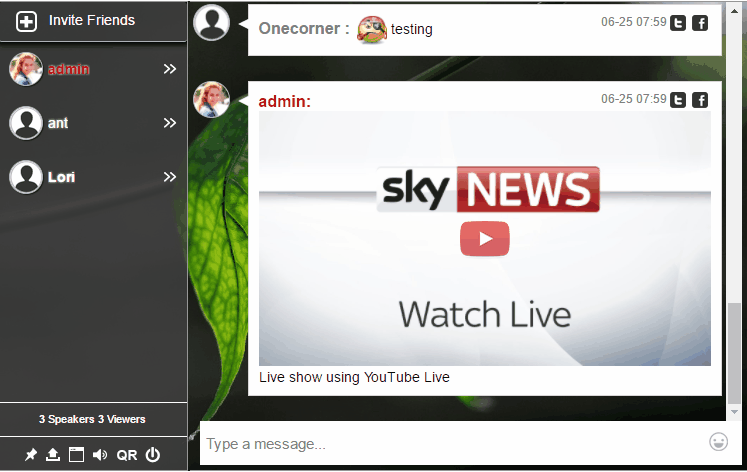Viewport: 747px width, 472px height.
Task: Open the Invite Friends label
Action: pyautogui.click(x=92, y=20)
